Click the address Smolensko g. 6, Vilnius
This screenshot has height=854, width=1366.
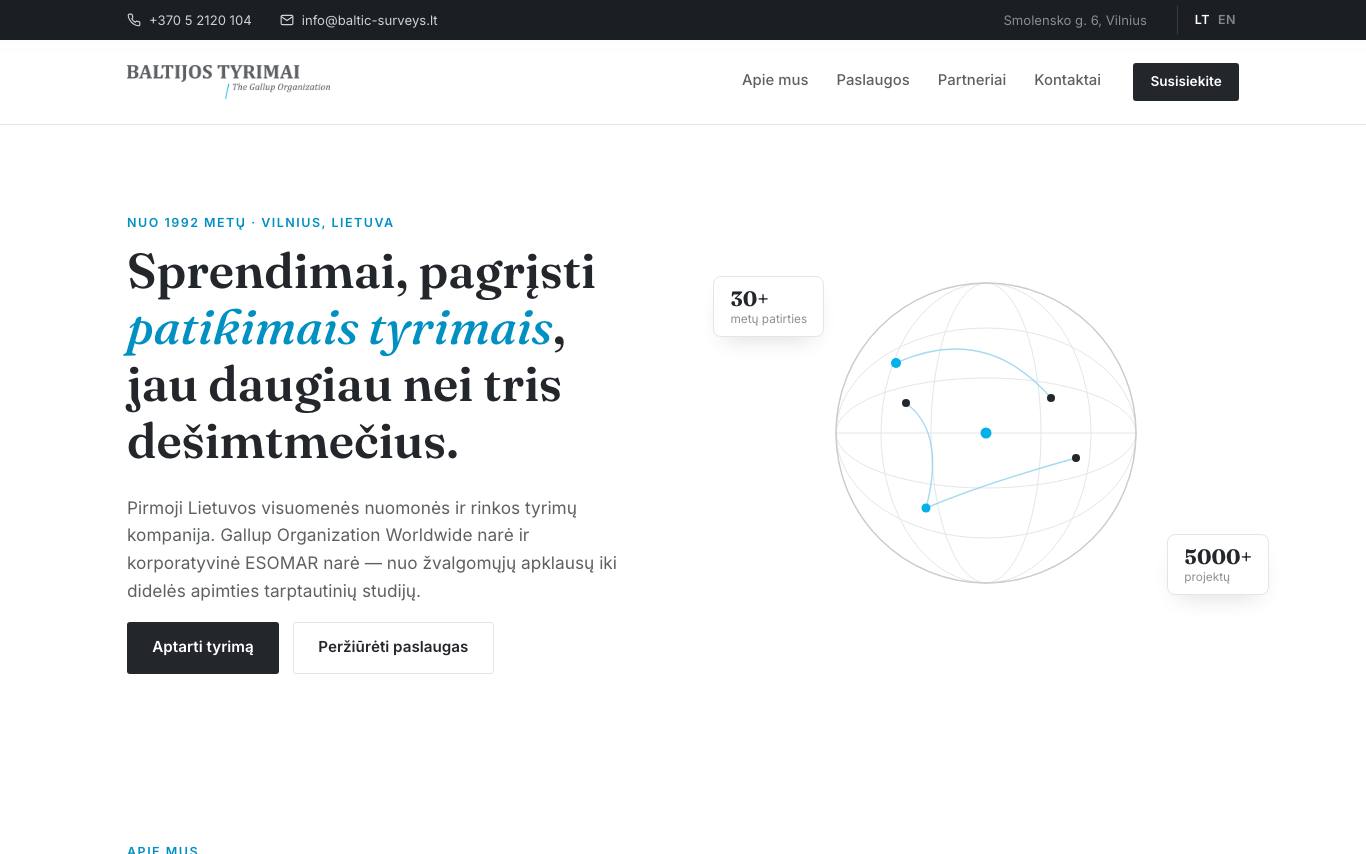1075,20
